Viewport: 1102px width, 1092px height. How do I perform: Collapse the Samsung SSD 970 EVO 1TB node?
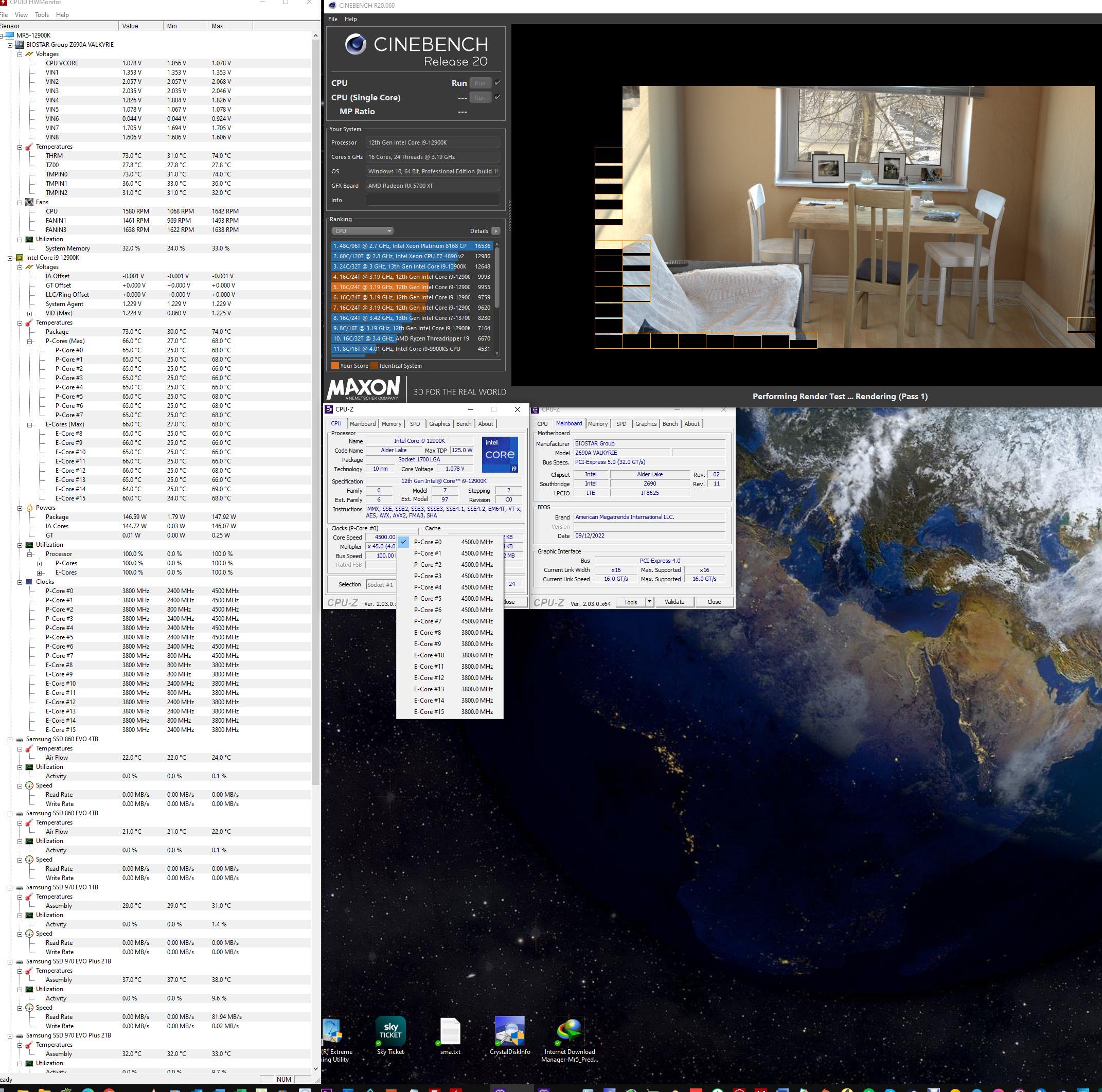click(10, 887)
